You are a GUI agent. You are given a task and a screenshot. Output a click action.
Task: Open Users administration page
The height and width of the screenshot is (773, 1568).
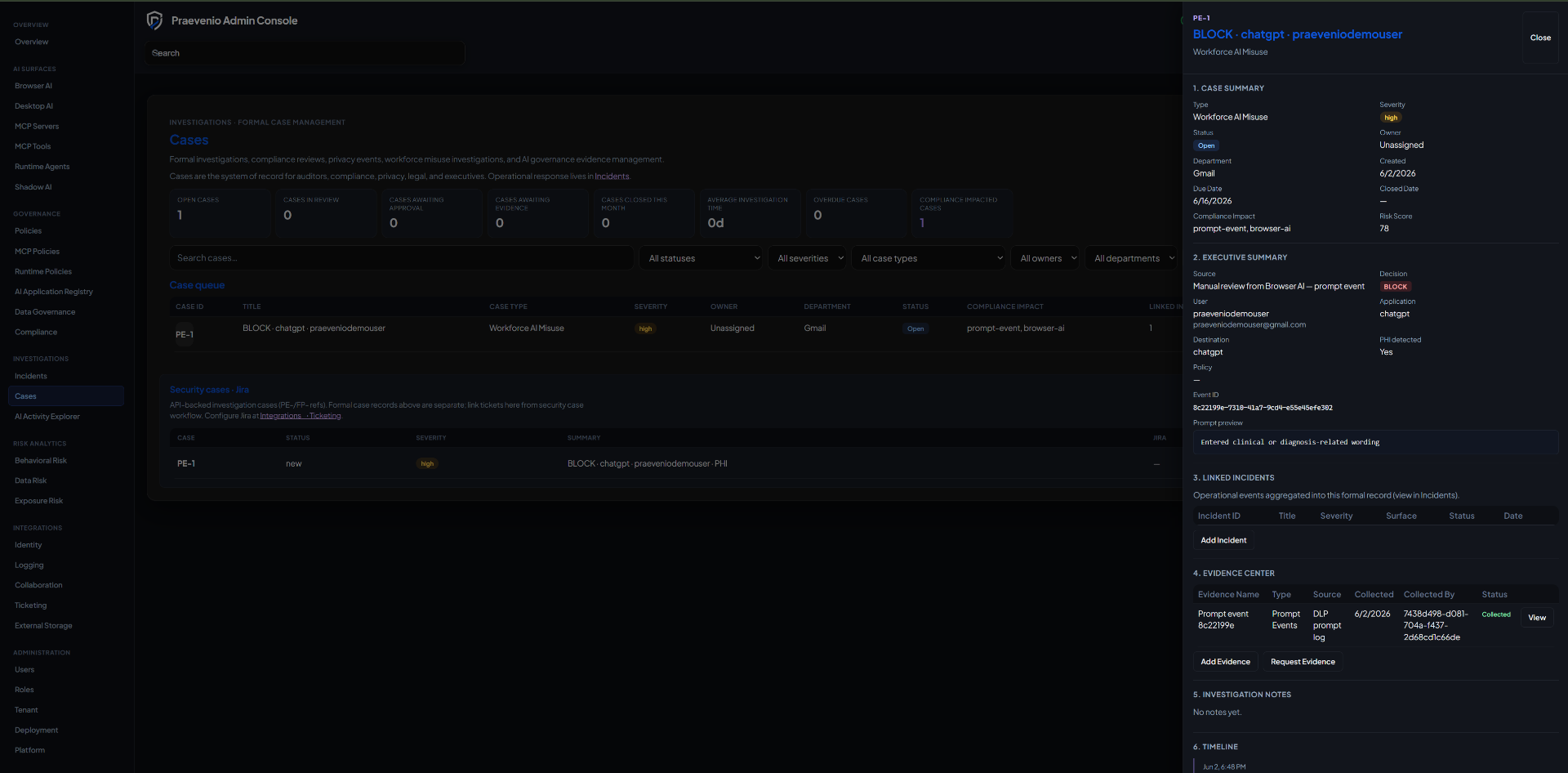coord(24,670)
